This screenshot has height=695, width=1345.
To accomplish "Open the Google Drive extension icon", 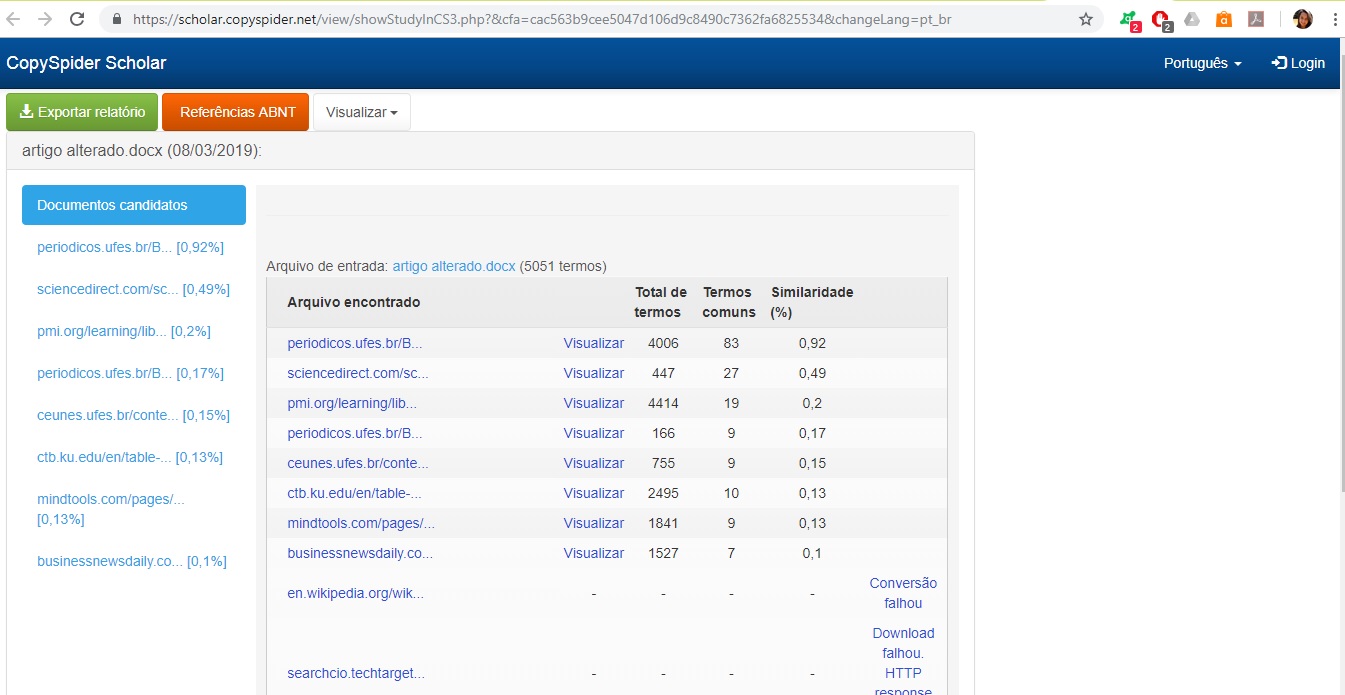I will coord(1192,19).
